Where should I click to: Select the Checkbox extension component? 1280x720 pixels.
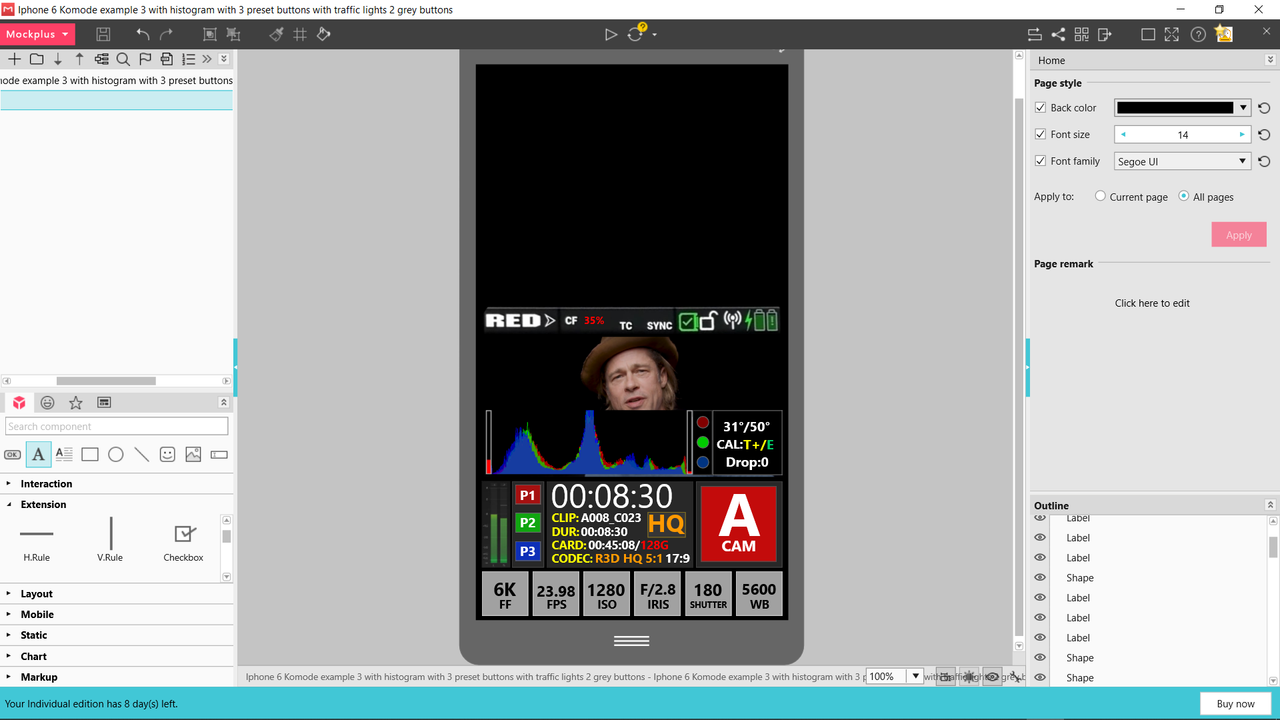(x=184, y=543)
